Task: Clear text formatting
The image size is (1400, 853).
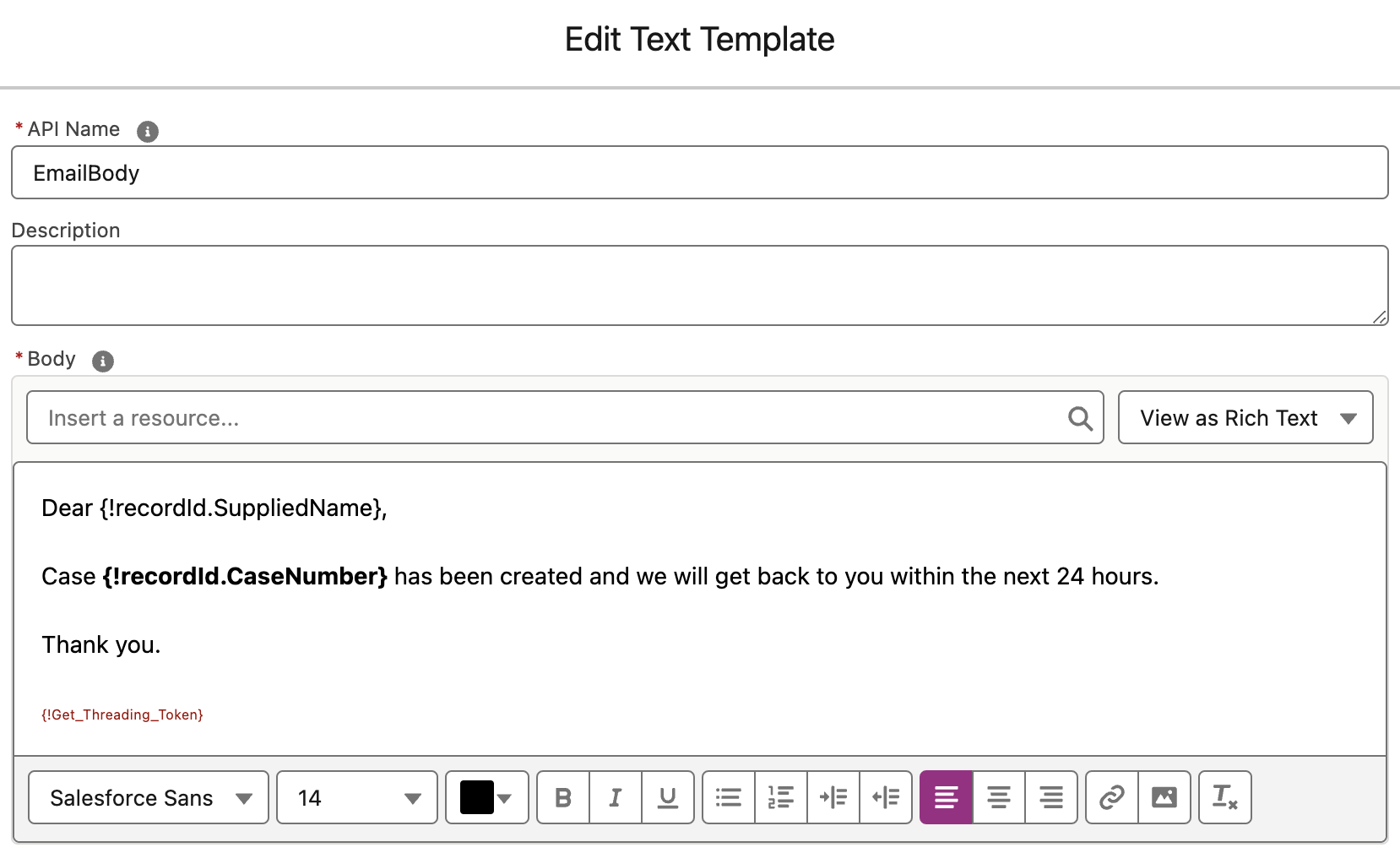Action: 1224,797
